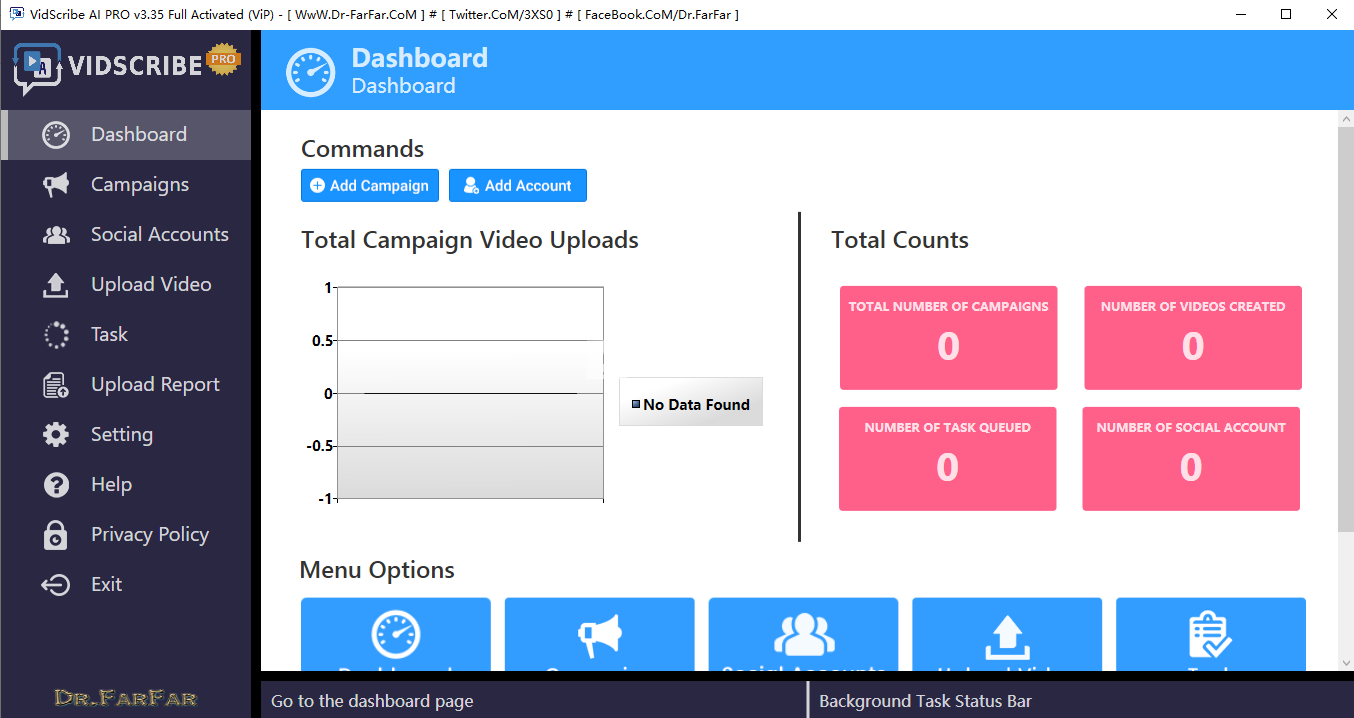Choose Exit in the sidebar
The width and height of the screenshot is (1354, 718).
pos(126,585)
